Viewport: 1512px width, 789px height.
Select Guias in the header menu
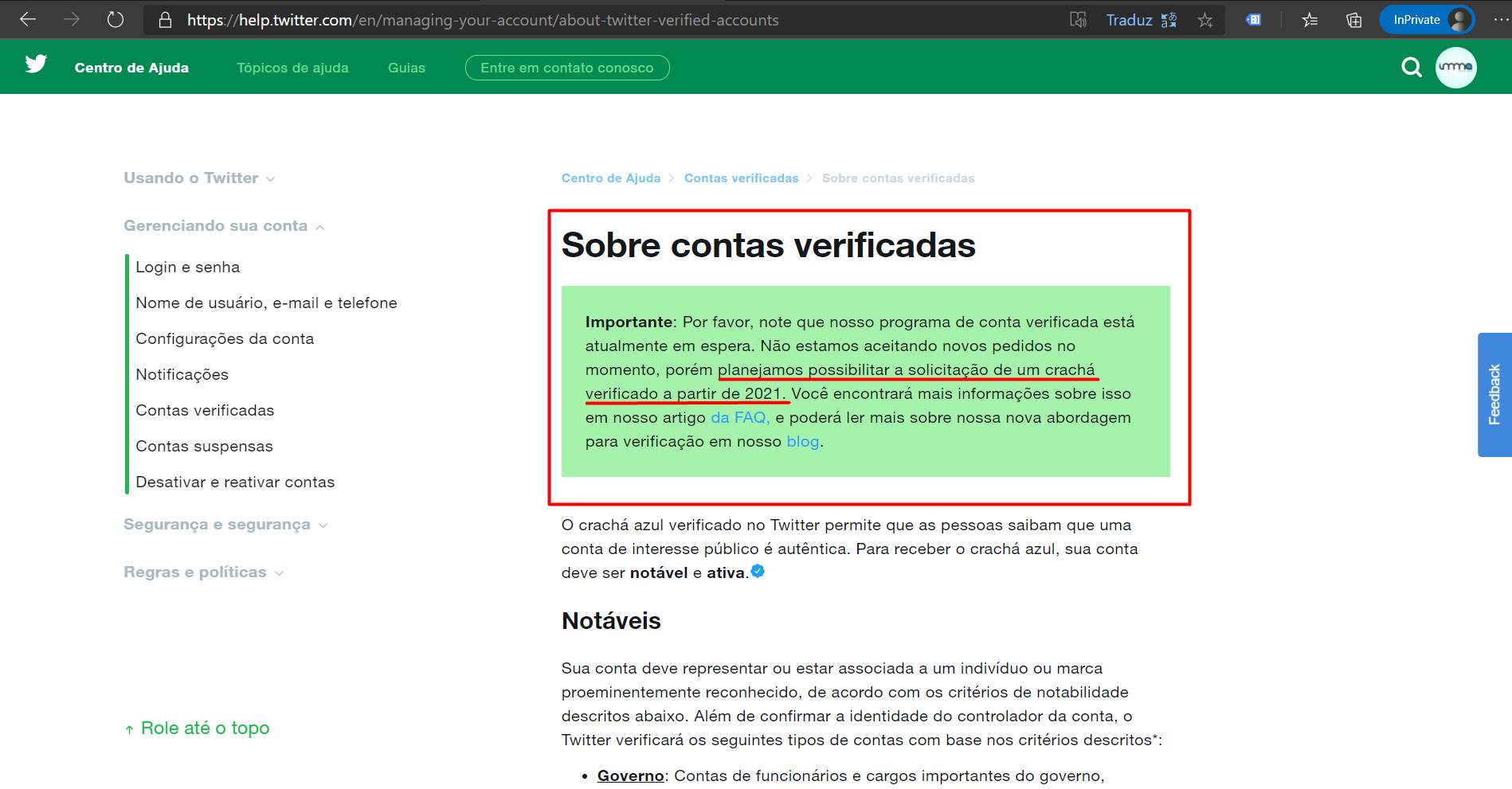[406, 68]
